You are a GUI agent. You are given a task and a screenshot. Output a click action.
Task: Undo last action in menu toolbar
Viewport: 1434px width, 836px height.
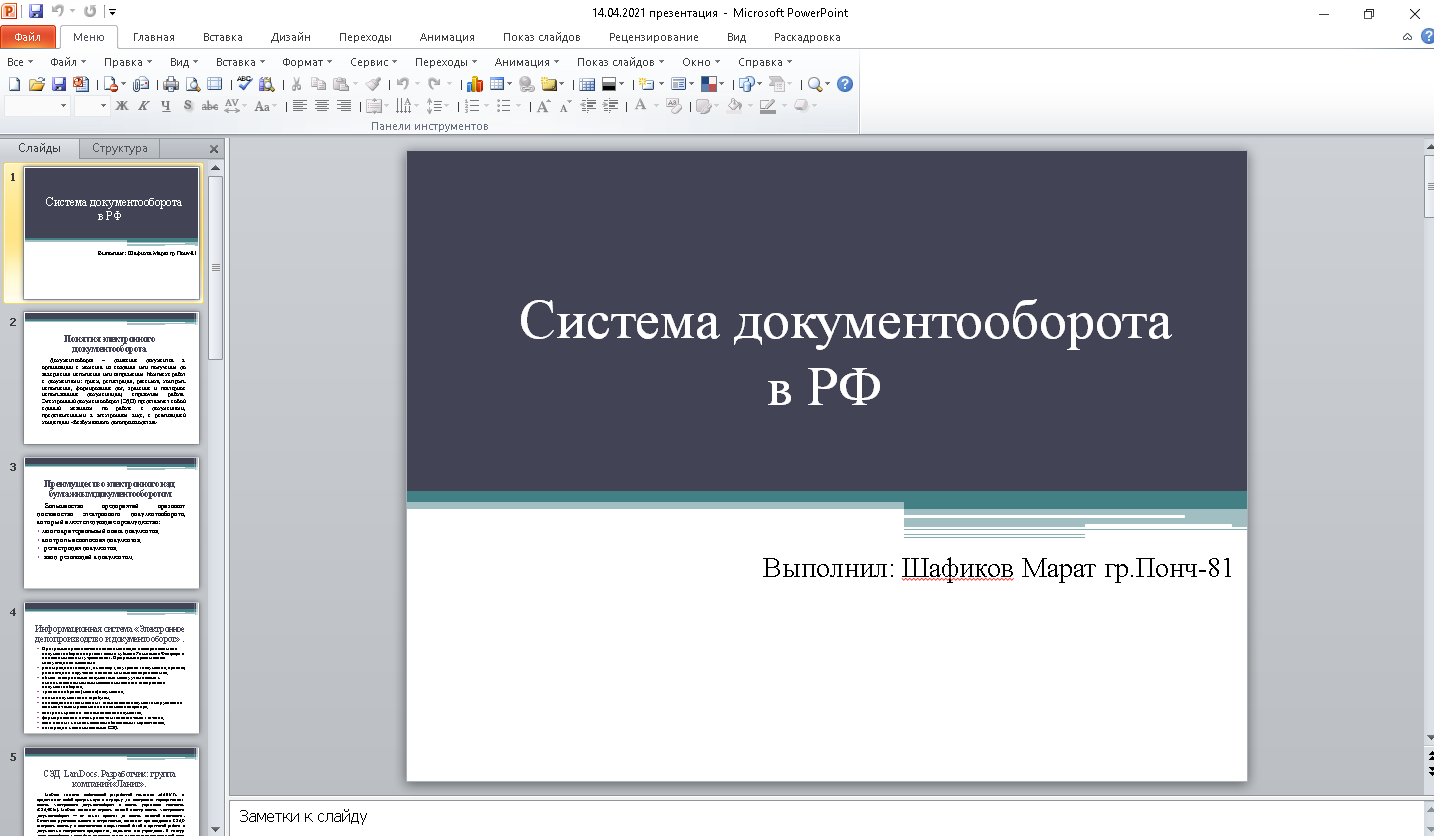click(402, 84)
